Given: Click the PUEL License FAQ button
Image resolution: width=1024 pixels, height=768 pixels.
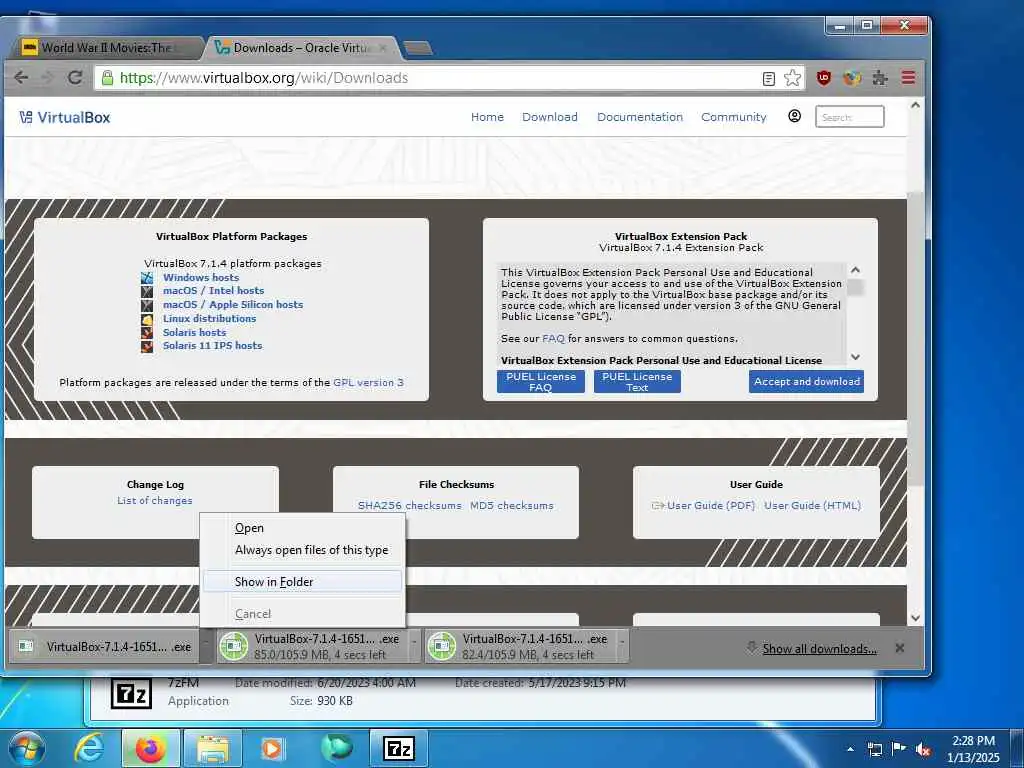Looking at the screenshot, I should coord(541,381).
